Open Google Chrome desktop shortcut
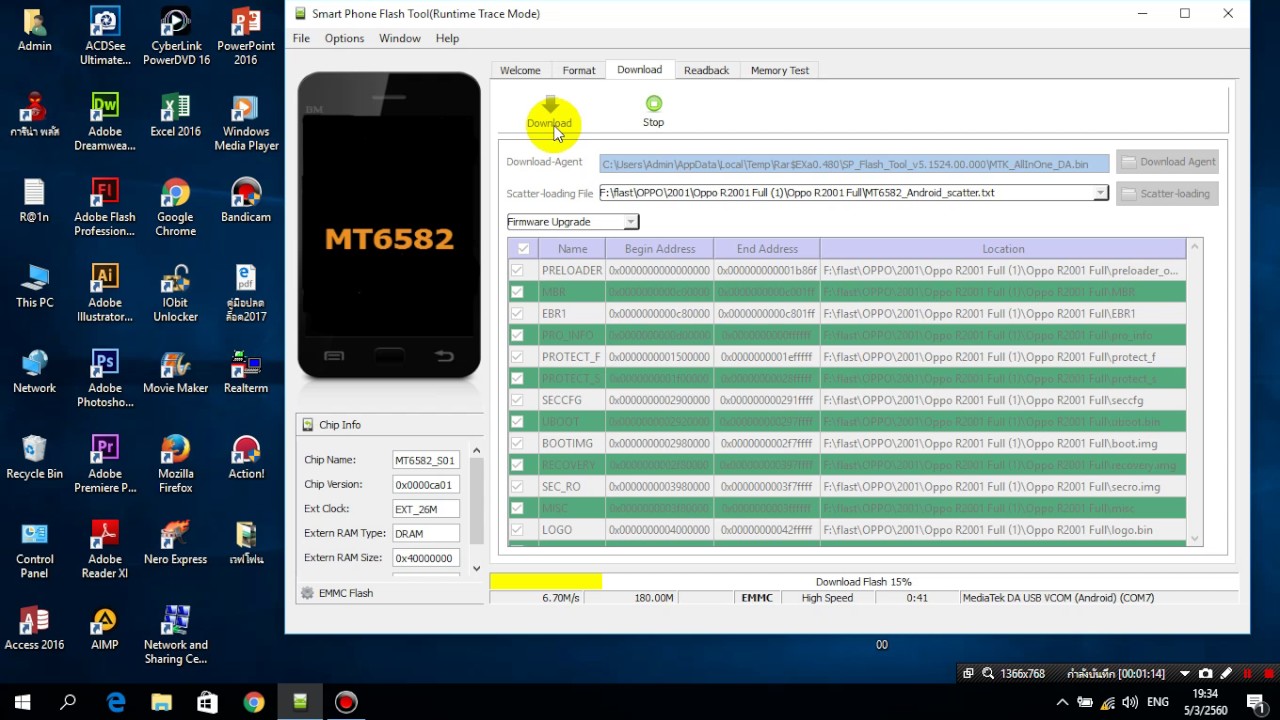 (176, 207)
